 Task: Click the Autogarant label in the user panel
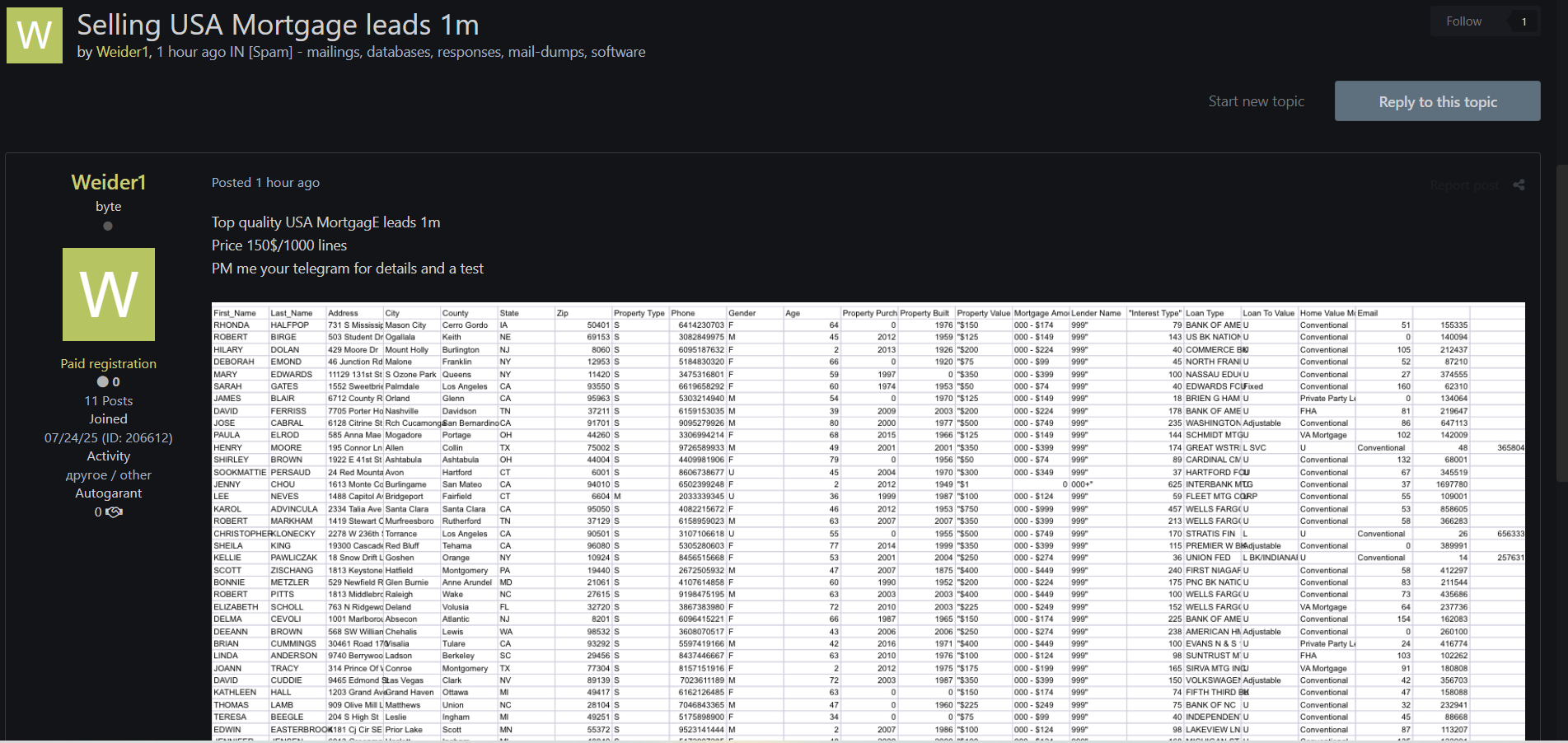108,493
